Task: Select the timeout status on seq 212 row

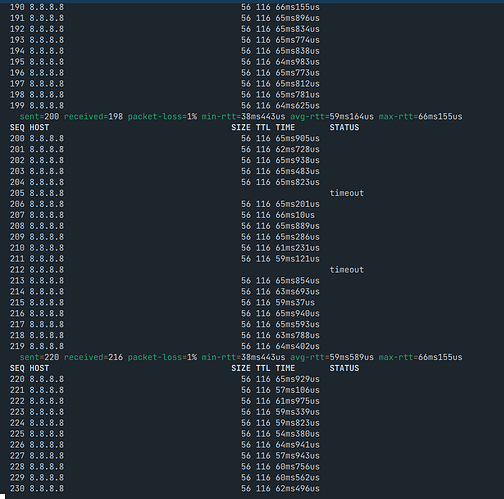Action: 347,270
